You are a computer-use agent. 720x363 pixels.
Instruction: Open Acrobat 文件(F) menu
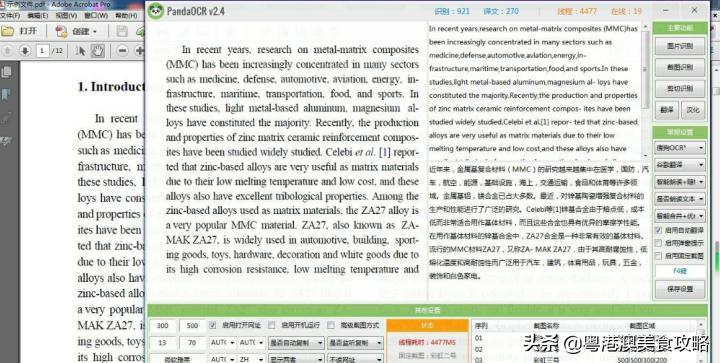(x=10, y=16)
